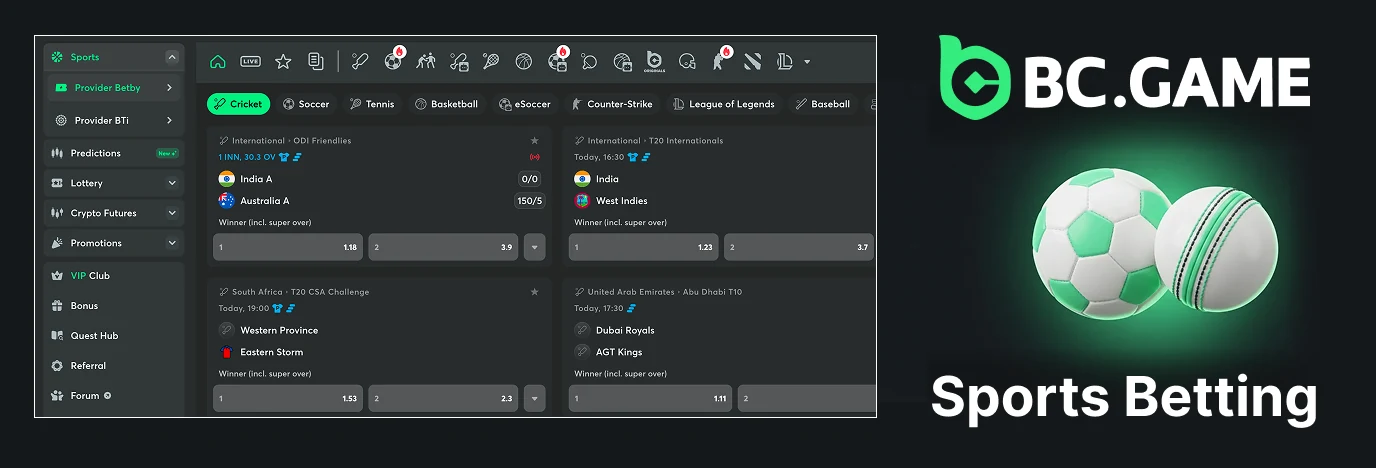The image size is (1376, 468).
Task: Open favorites star in top toolbar
Action: (283, 62)
